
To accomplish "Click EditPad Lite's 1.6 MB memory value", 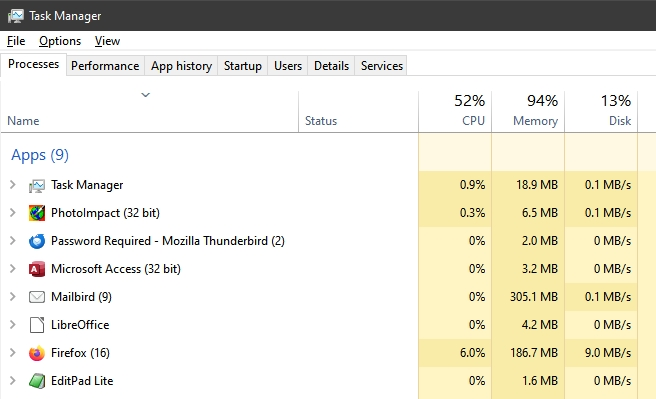I will (540, 381).
